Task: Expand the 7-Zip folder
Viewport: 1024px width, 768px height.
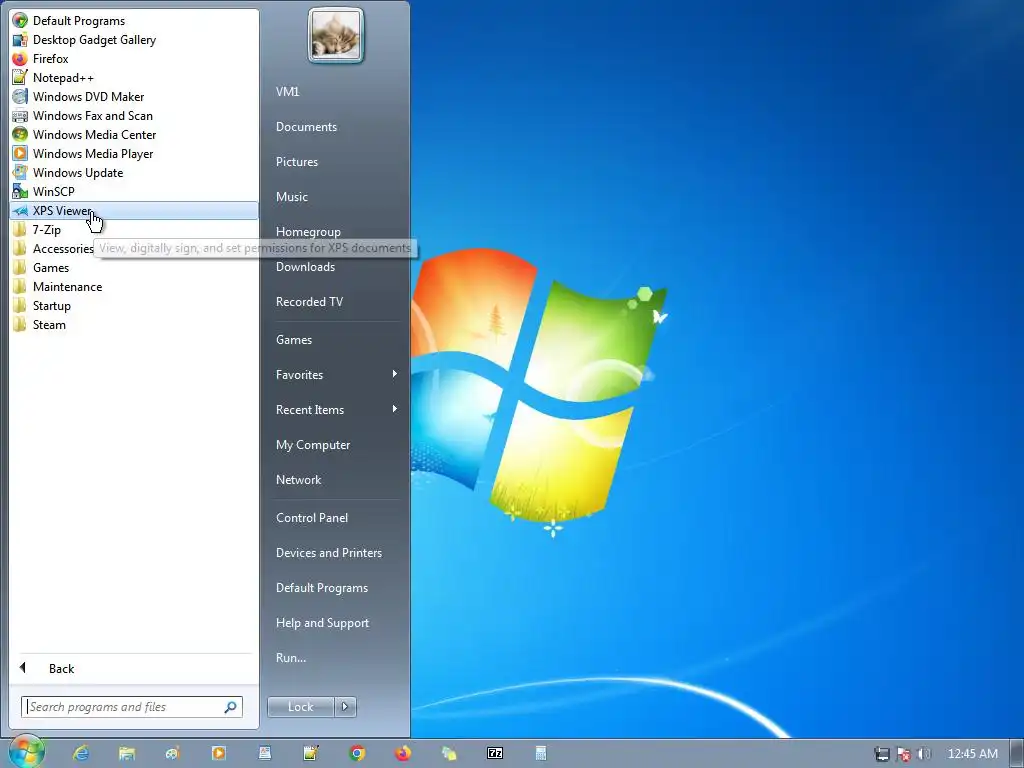Action: pos(134,229)
